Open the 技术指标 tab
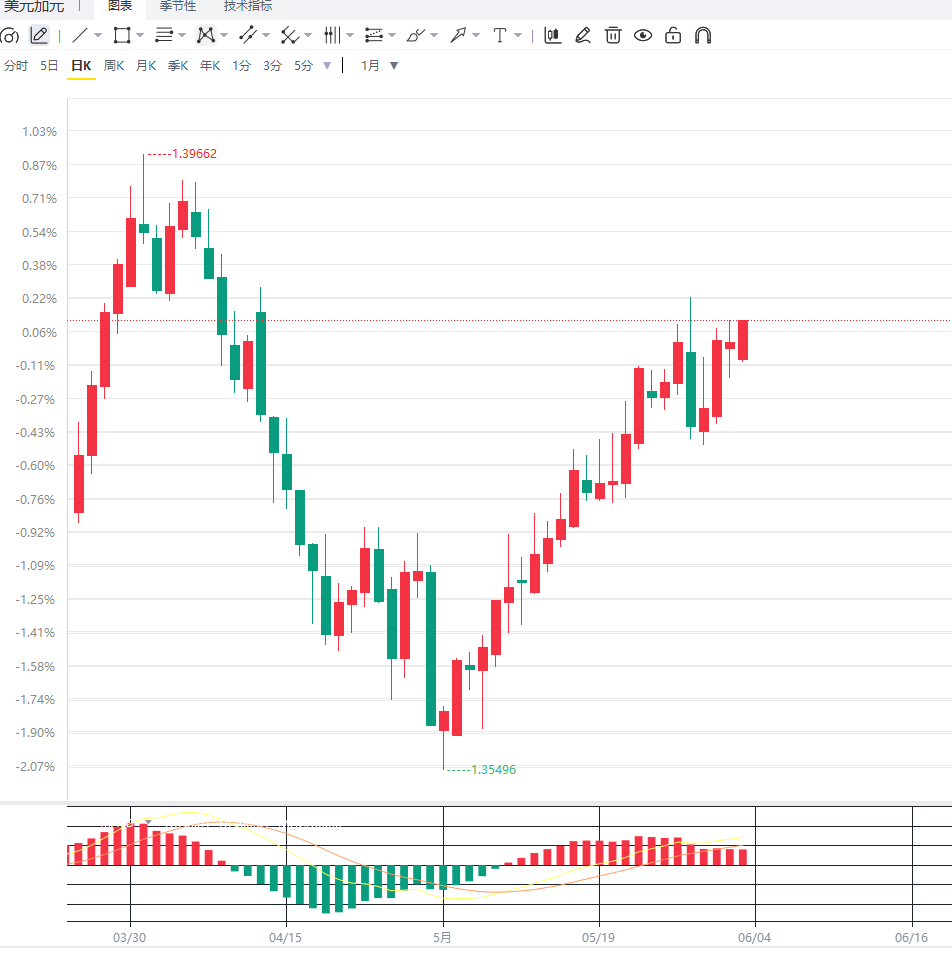Image resolution: width=952 pixels, height=959 pixels. 248,6
